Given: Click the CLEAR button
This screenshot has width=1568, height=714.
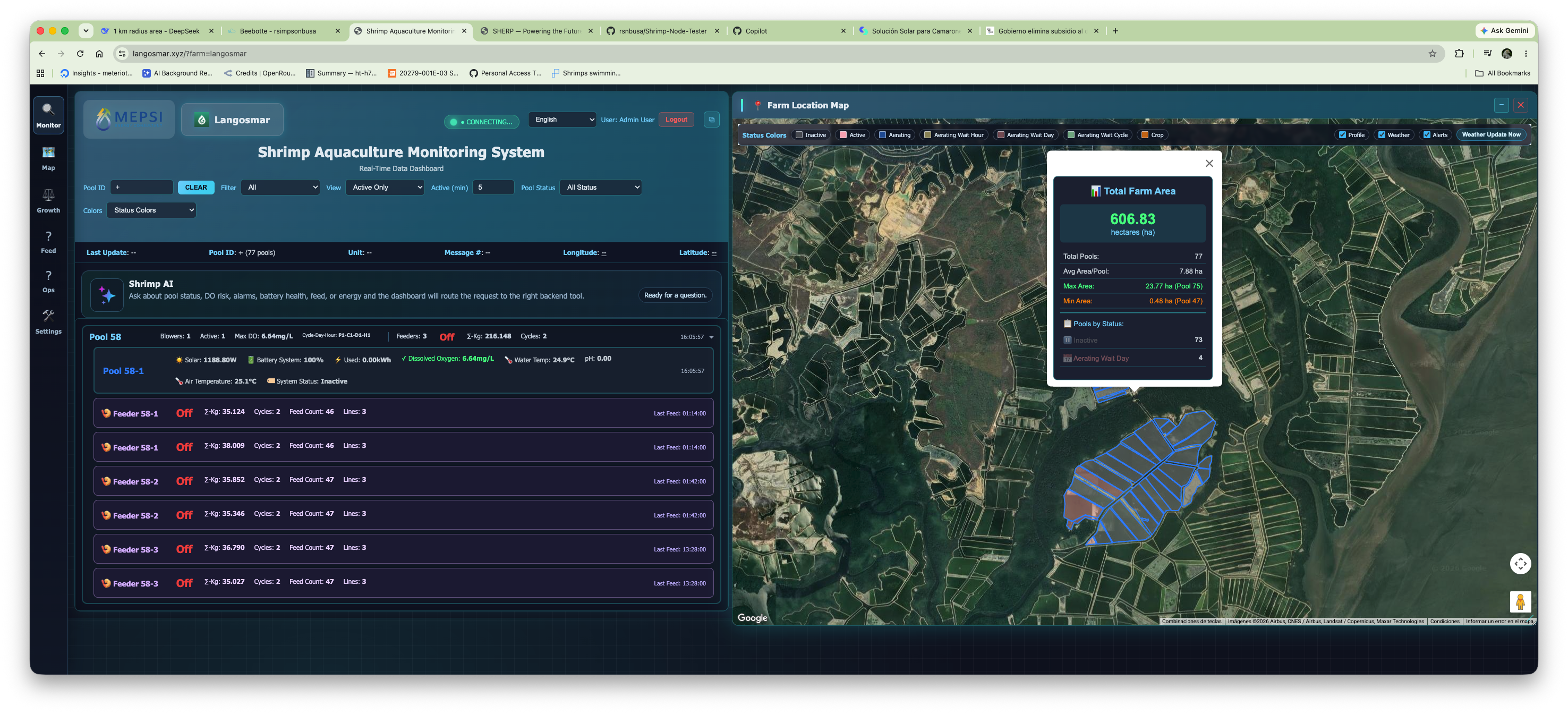Looking at the screenshot, I should click(x=196, y=188).
